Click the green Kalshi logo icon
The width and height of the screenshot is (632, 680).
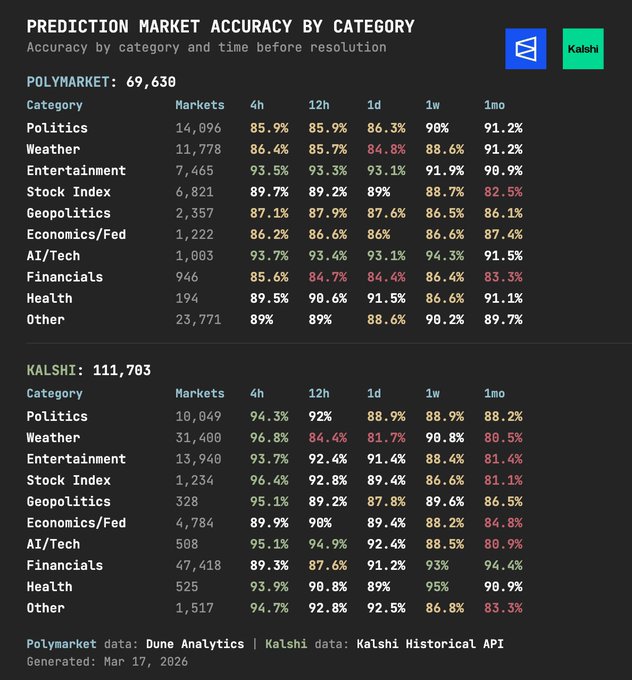click(583, 49)
